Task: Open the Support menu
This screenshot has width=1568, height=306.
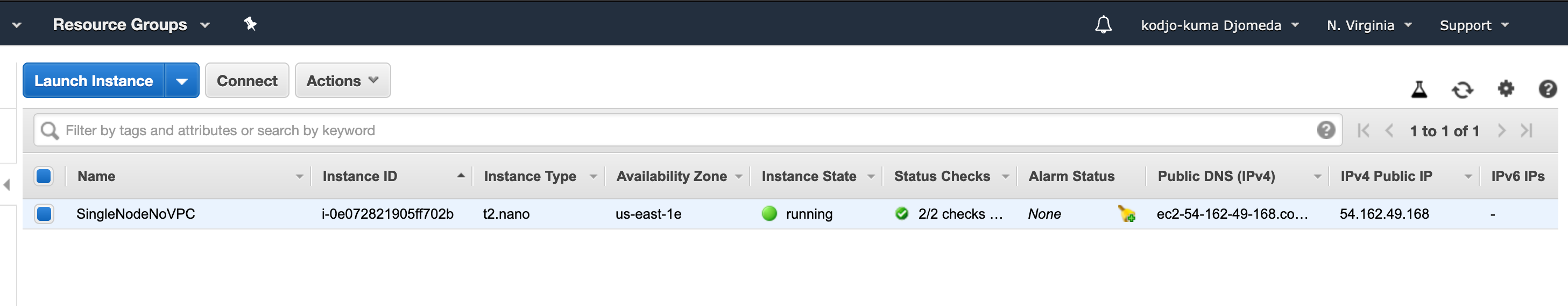Action: tap(1474, 26)
